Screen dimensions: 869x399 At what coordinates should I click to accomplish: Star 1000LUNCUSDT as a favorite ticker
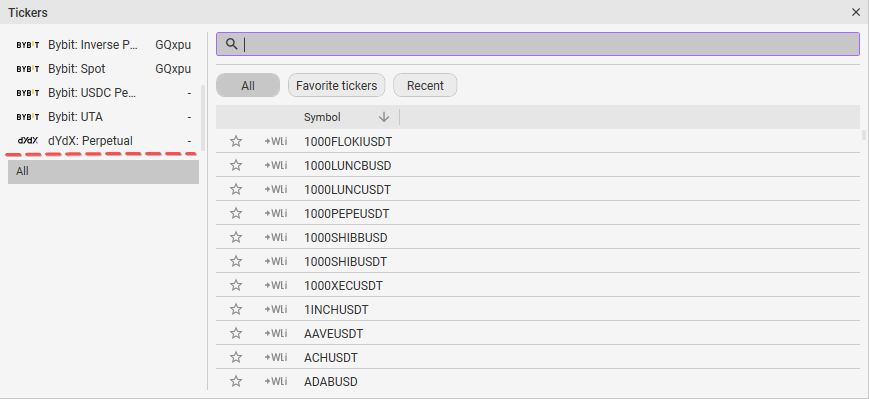[x=236, y=190]
